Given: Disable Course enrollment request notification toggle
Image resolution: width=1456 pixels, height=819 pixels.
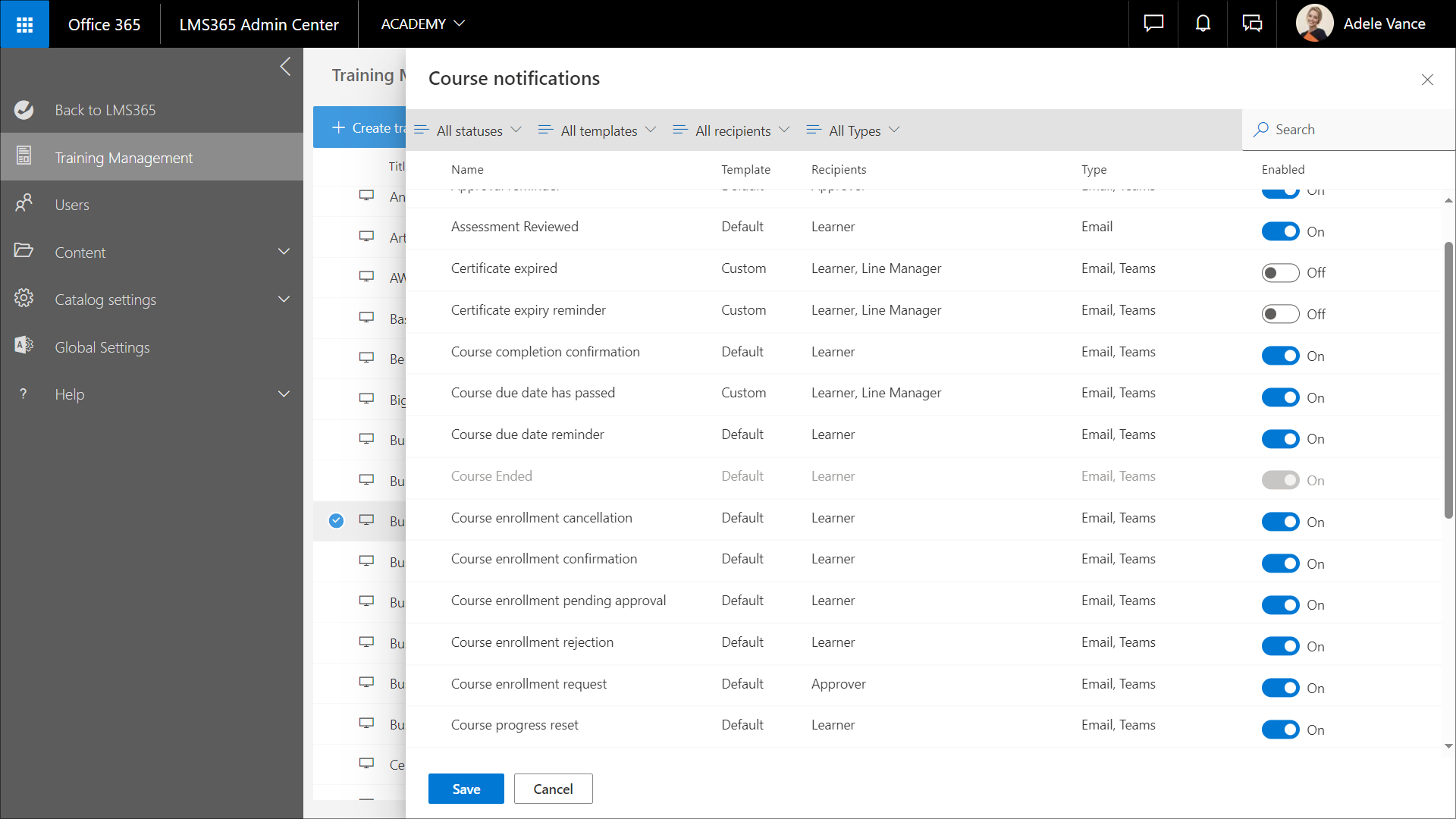Looking at the screenshot, I should pos(1280,689).
